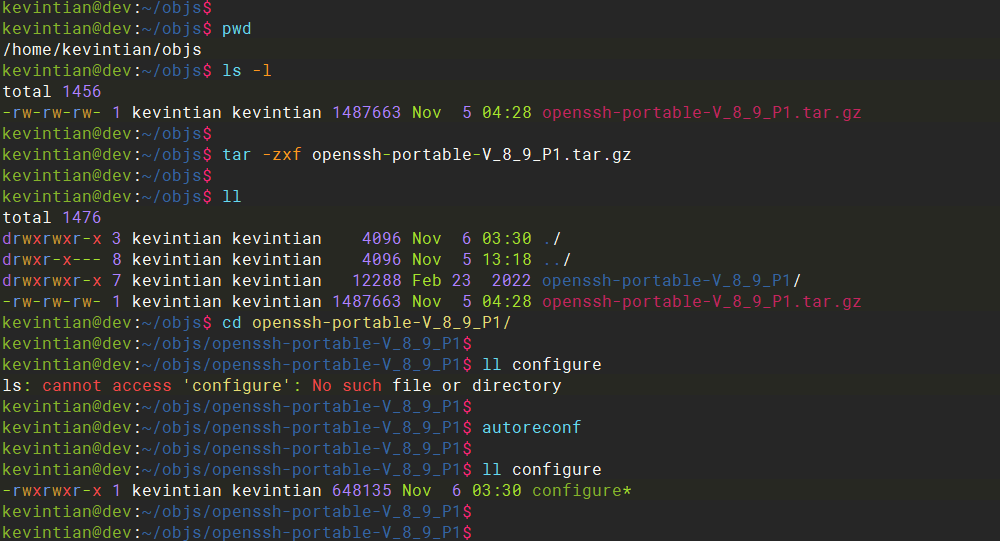Click the '../' parent directory entry
The height and width of the screenshot is (541, 1000).
[x=557, y=260]
